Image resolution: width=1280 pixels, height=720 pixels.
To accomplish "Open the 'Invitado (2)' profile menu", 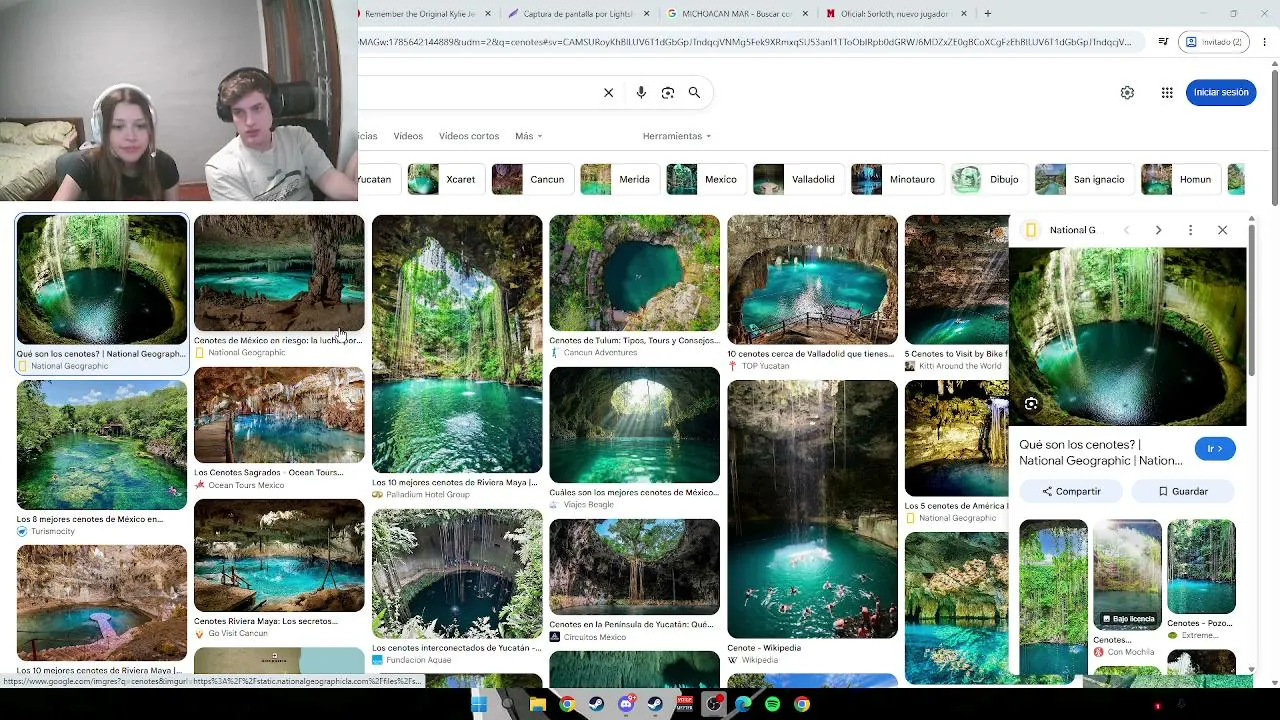I will [x=1213, y=42].
